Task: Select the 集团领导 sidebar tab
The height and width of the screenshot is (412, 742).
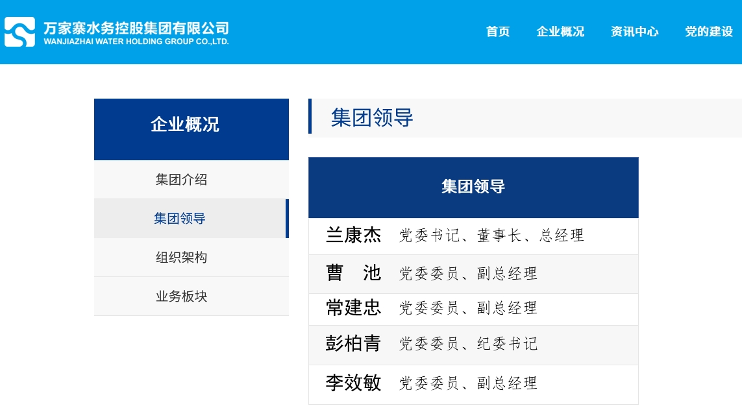Action: [180, 219]
